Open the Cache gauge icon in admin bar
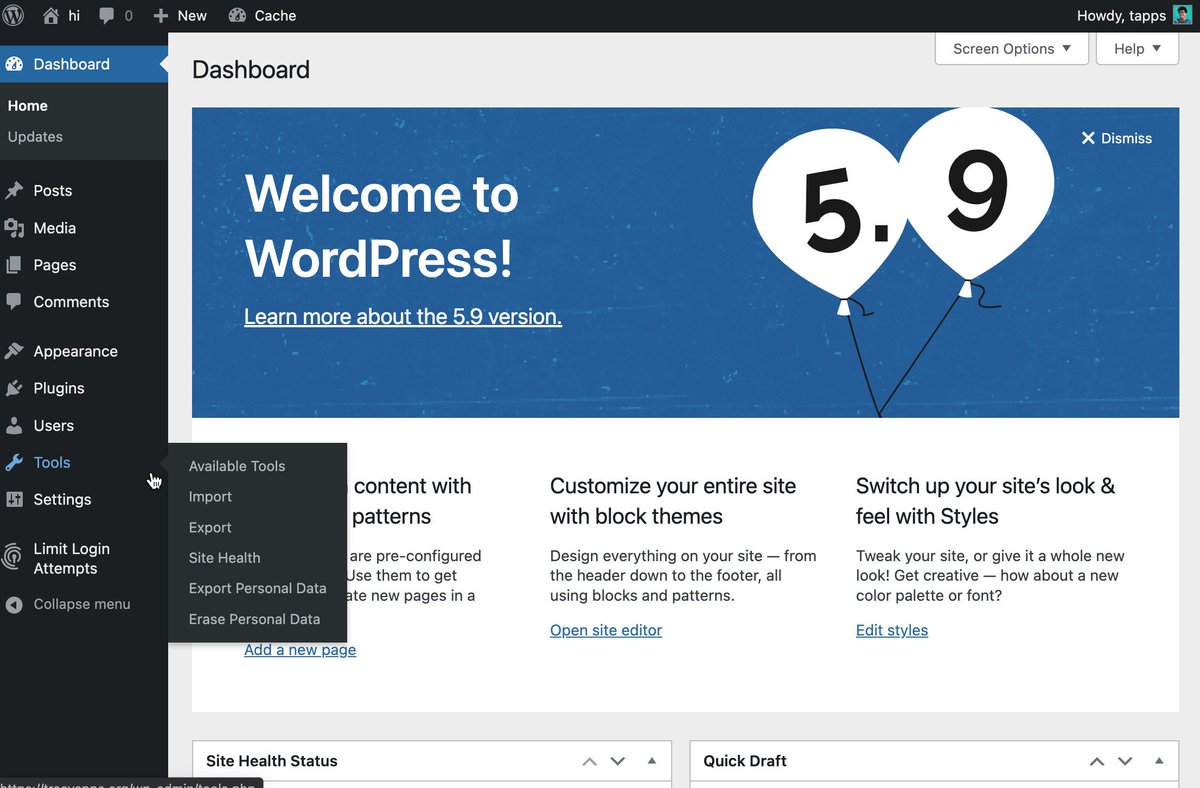 click(x=237, y=15)
